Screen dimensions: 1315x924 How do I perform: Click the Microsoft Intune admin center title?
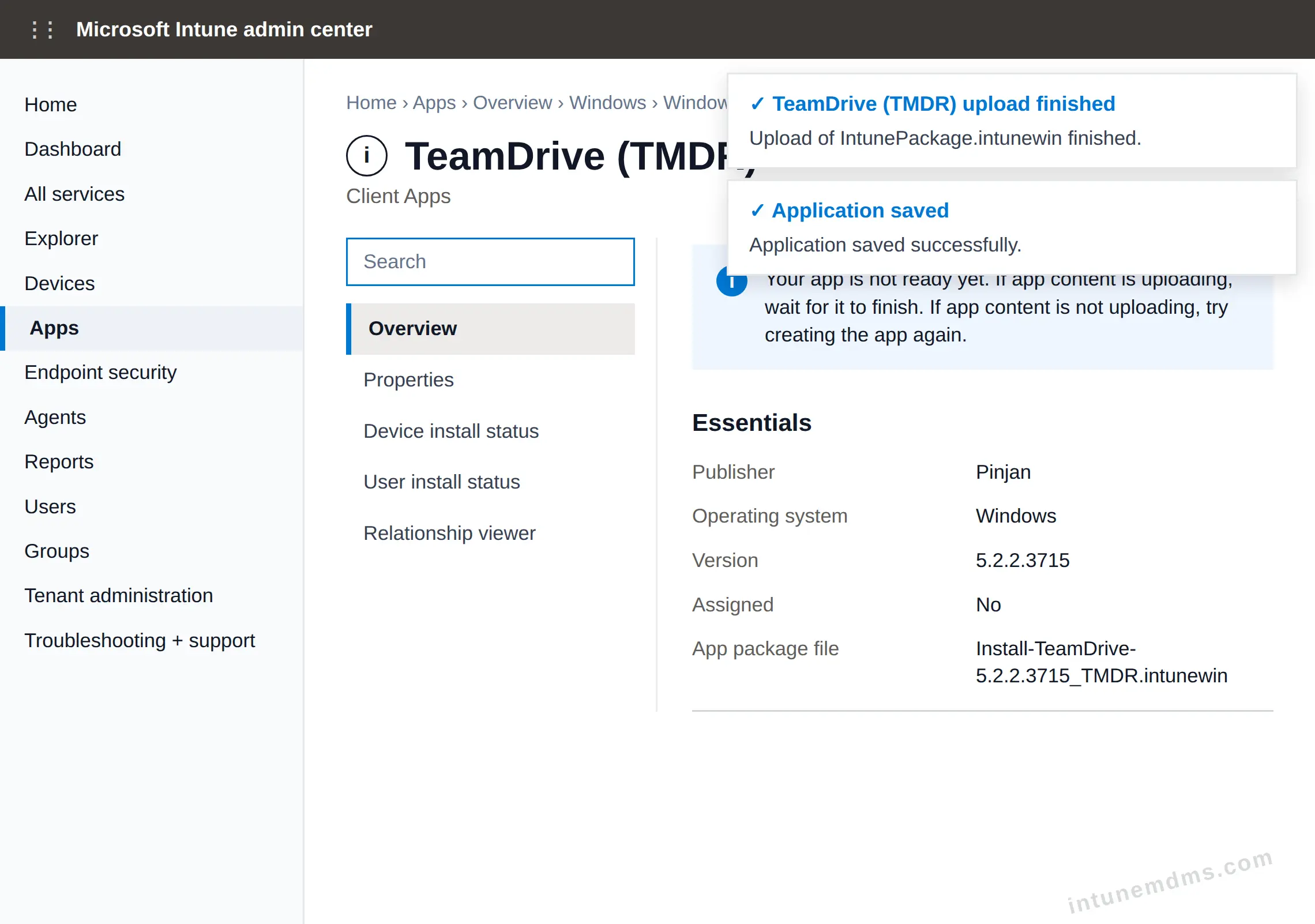pyautogui.click(x=224, y=29)
